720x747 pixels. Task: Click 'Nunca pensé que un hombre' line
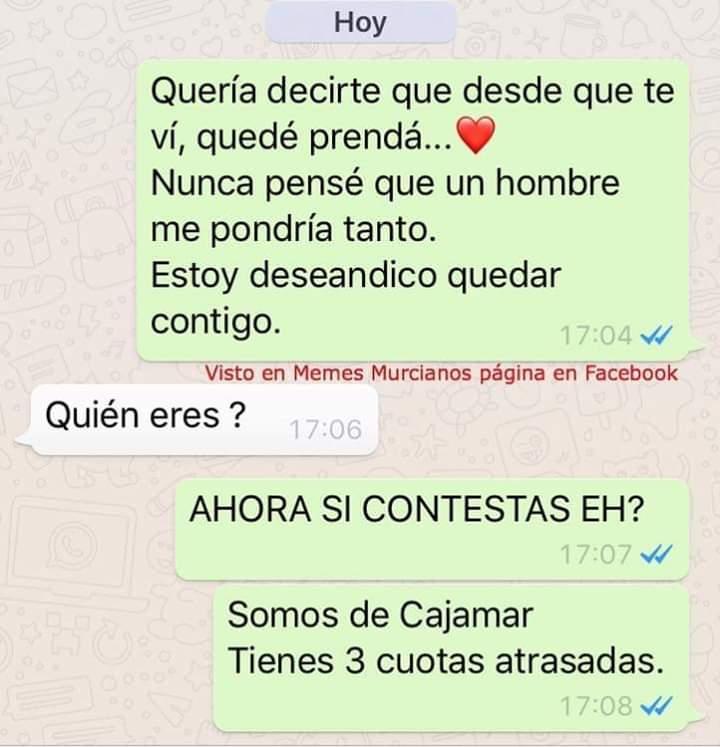[x=385, y=183]
